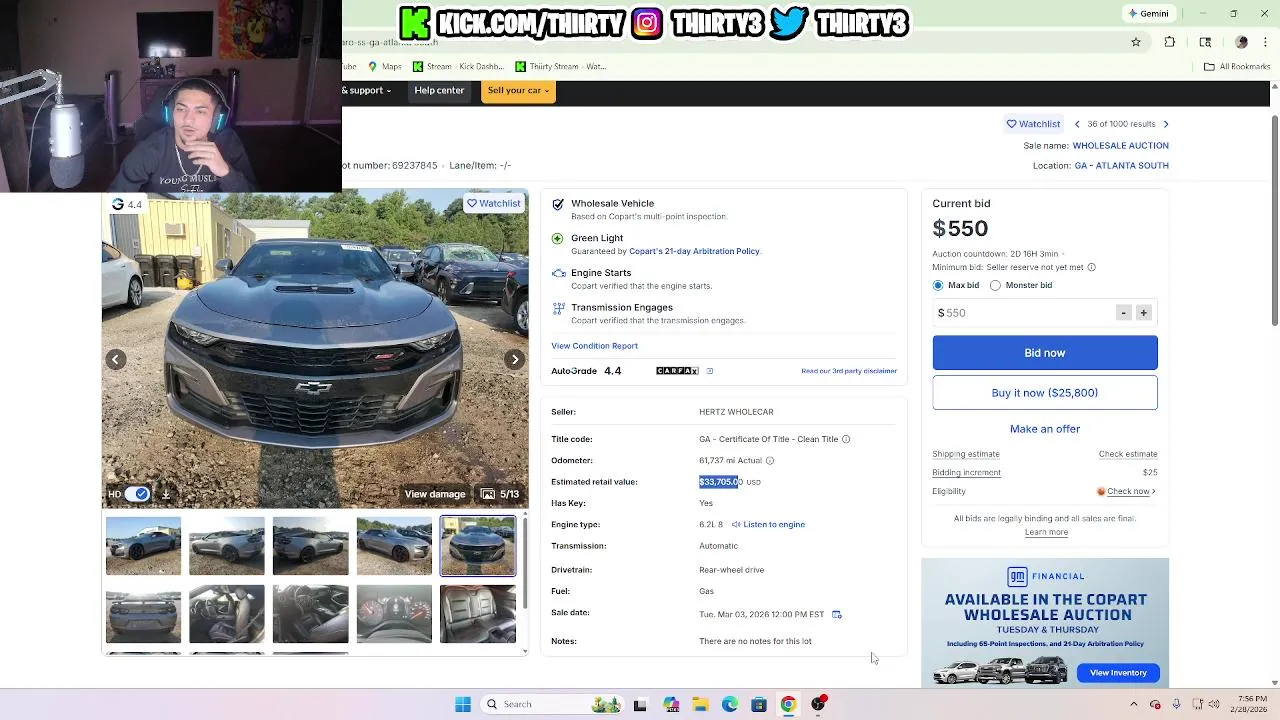Open the WHOLESALE AUCTION sale name link
1280x720 pixels.
pyautogui.click(x=1120, y=146)
